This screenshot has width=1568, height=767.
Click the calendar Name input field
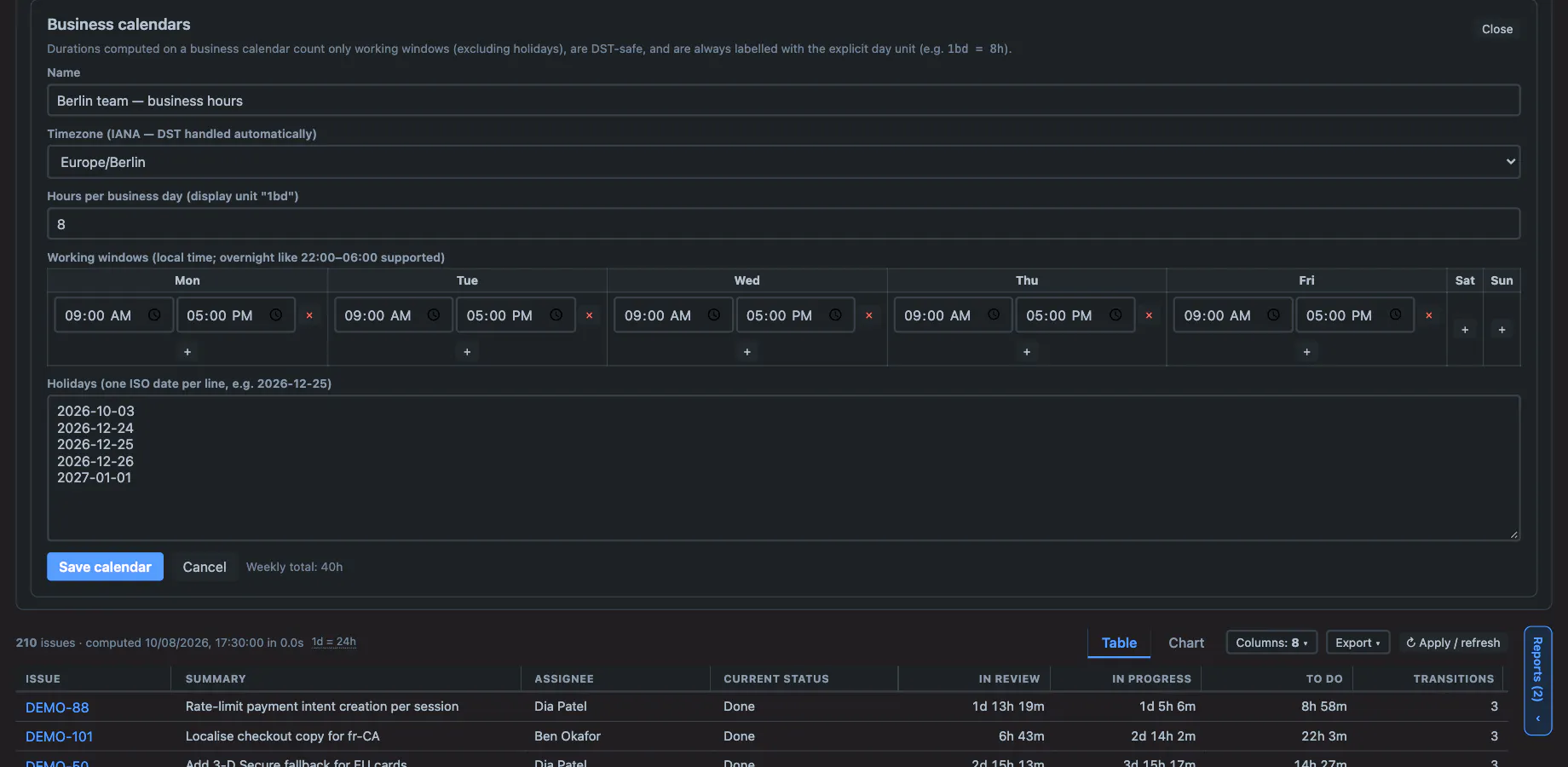[784, 101]
